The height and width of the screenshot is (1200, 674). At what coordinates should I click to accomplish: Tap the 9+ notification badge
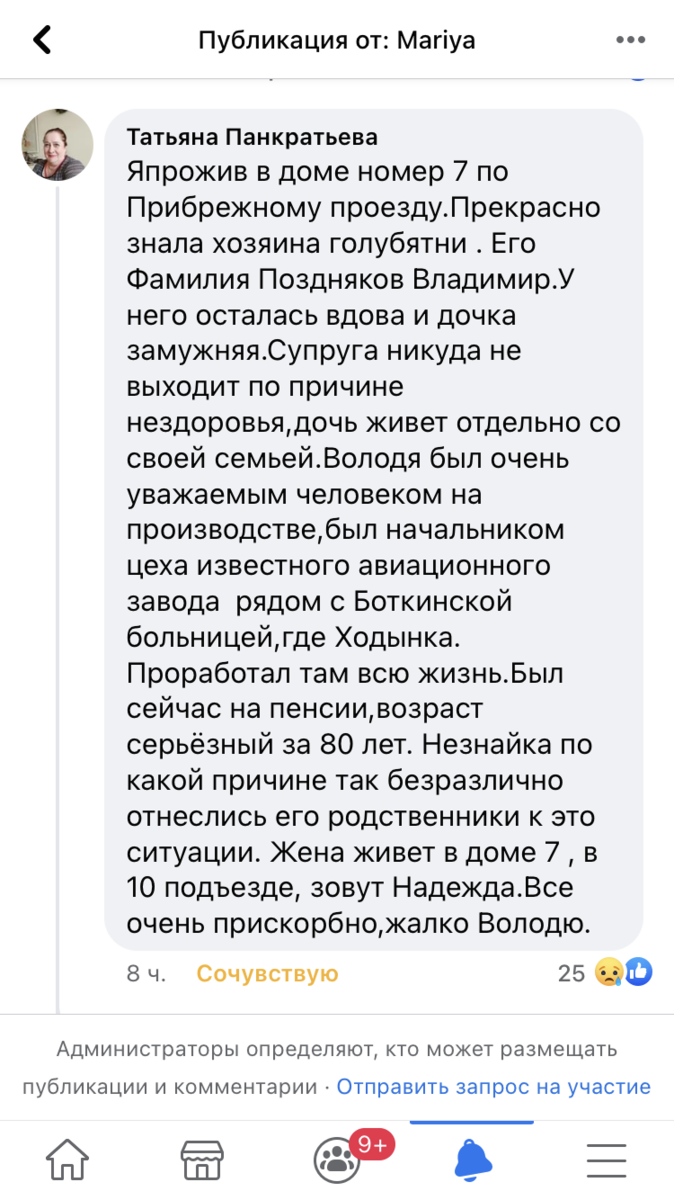click(372, 1145)
